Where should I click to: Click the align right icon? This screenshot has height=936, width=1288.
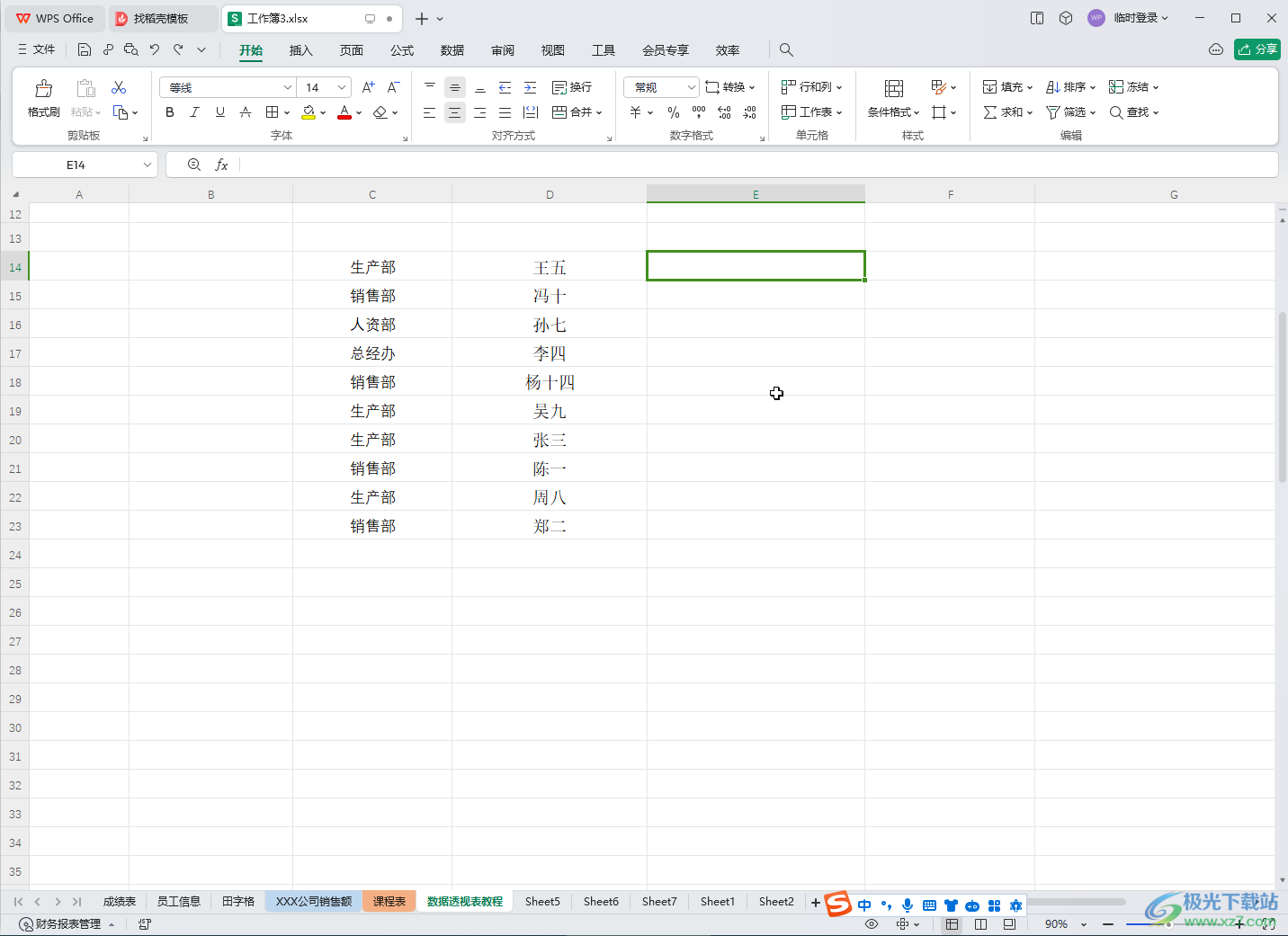pos(480,112)
